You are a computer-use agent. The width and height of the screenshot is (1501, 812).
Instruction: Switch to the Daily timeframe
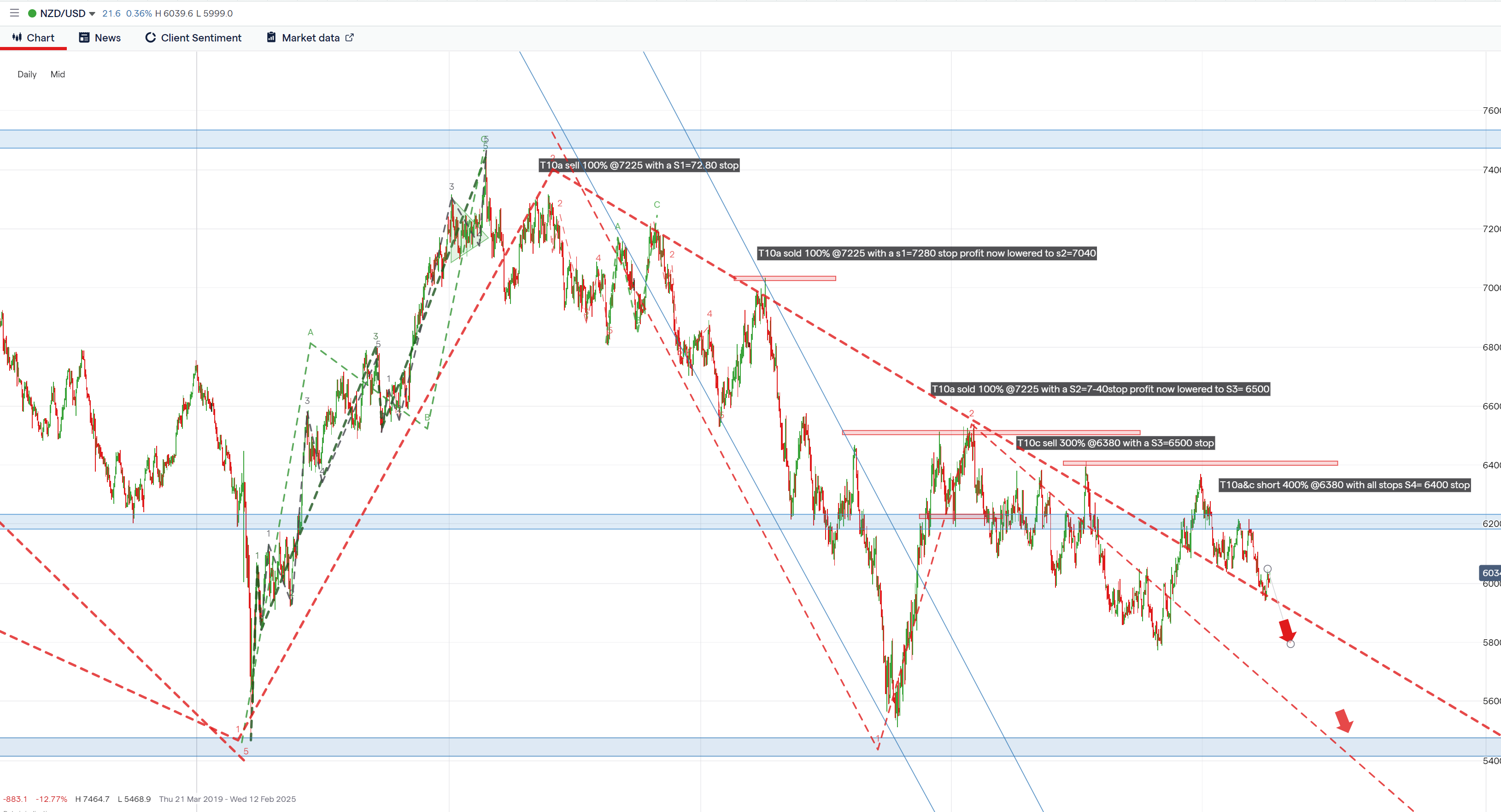[x=26, y=74]
